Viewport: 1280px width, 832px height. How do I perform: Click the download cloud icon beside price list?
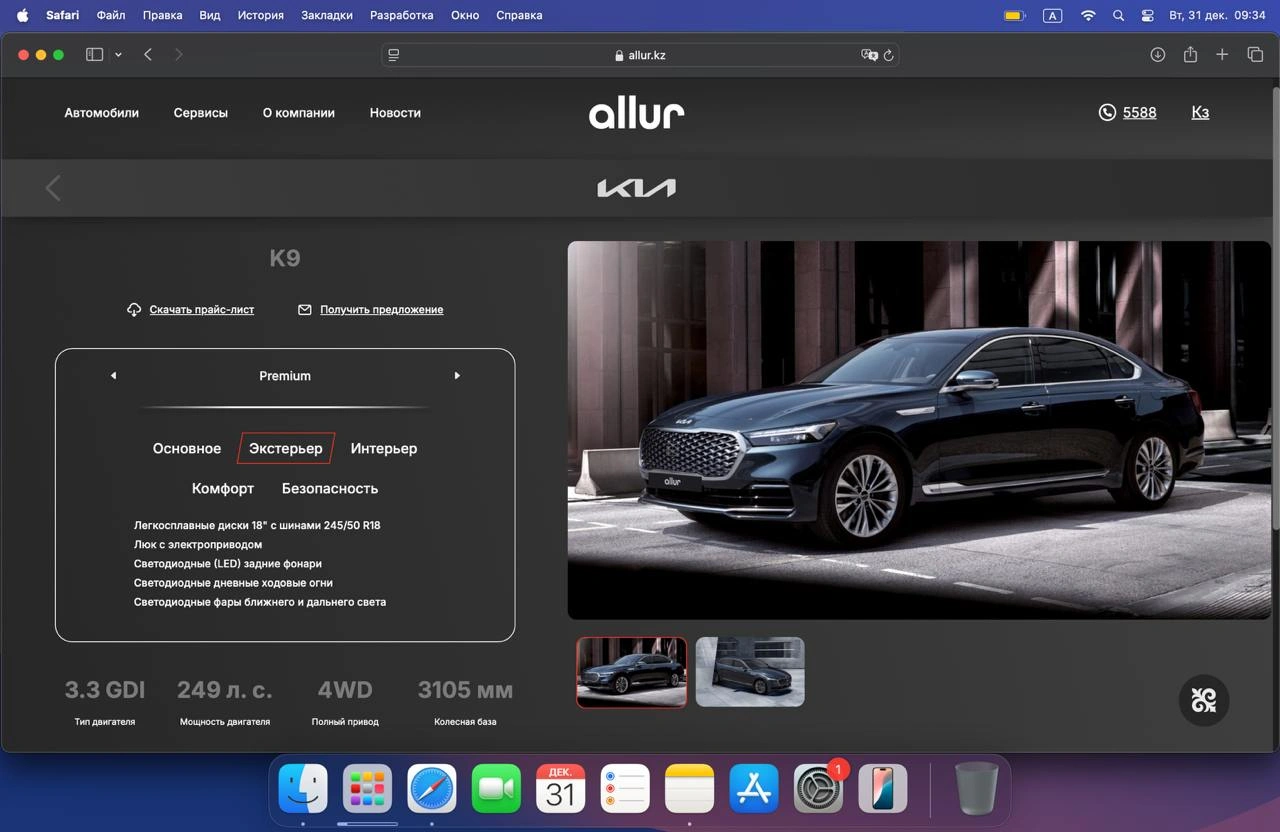134,310
